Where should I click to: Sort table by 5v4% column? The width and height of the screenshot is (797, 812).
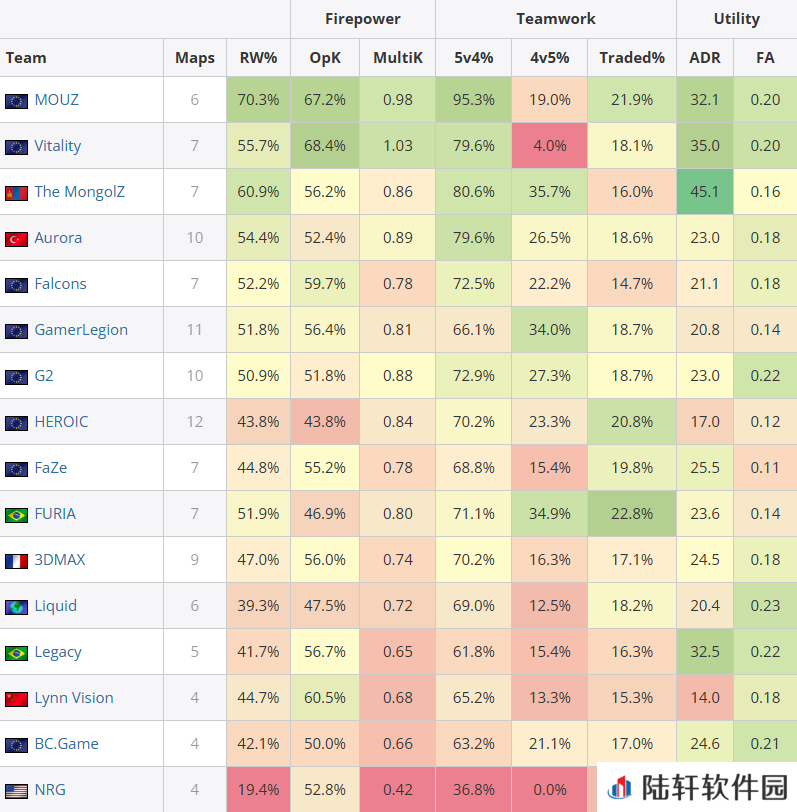pyautogui.click(x=473, y=57)
